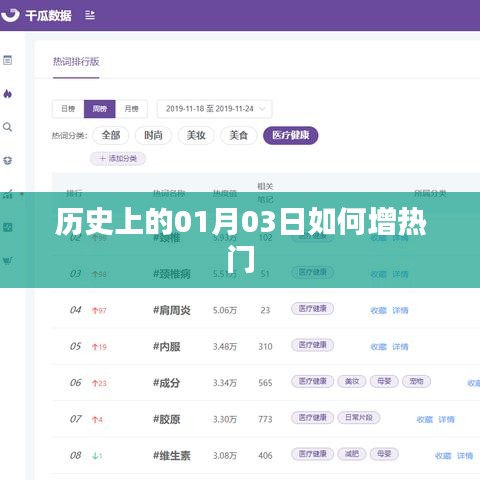Open the 2019-11-18 date range dropdown
The width and height of the screenshot is (480, 480).
tap(214, 109)
